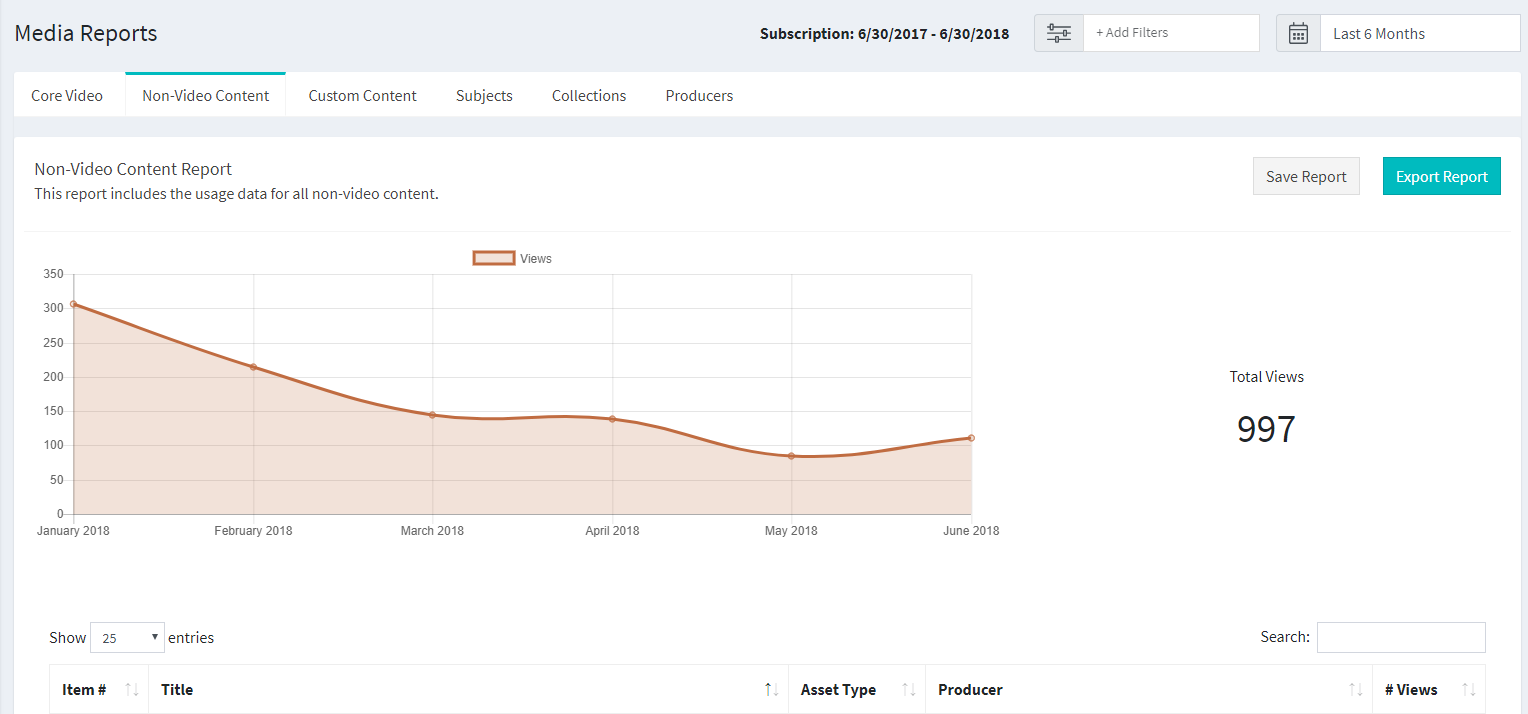Open the Show entries count dropdown
Image resolution: width=1528 pixels, height=714 pixels.
point(127,637)
